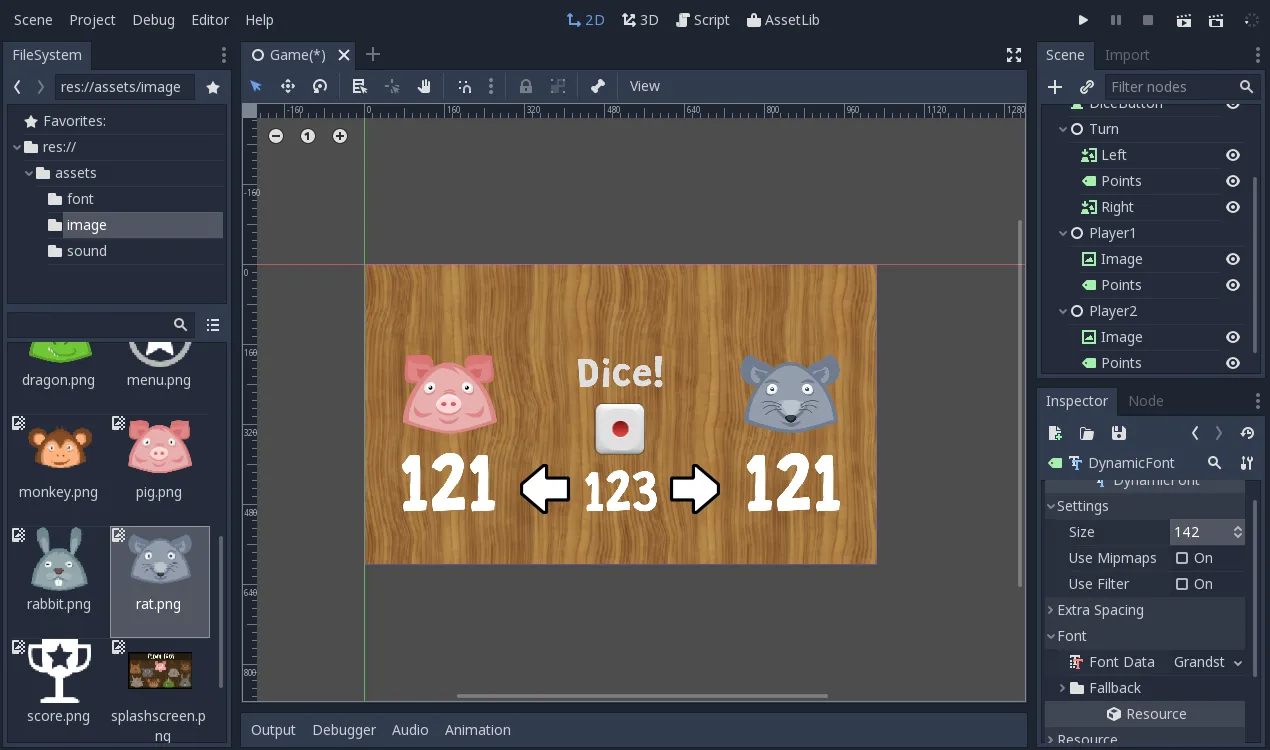Add current folder to Favorites
1270x750 pixels.
coord(213,87)
